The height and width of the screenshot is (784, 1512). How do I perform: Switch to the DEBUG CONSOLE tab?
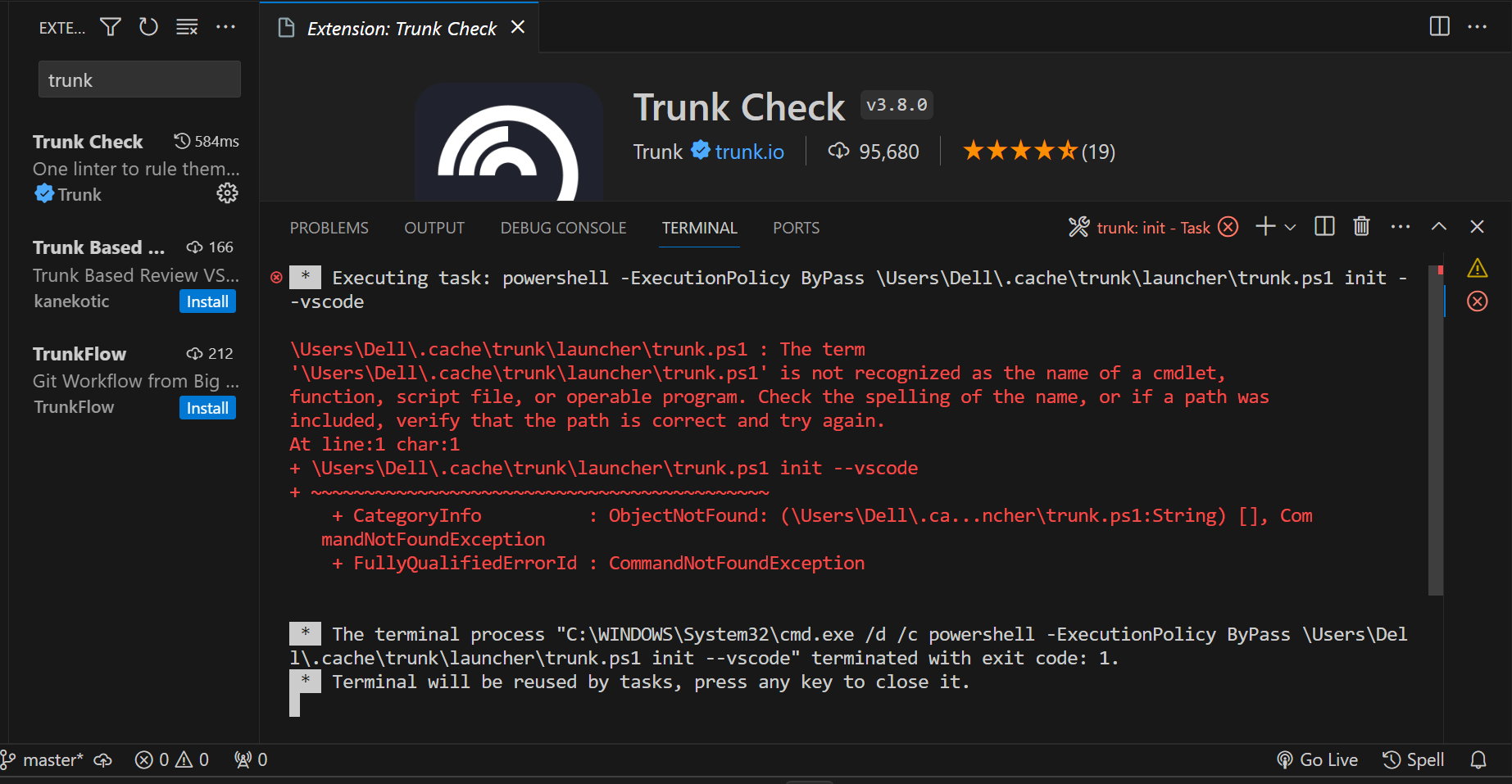coord(563,228)
